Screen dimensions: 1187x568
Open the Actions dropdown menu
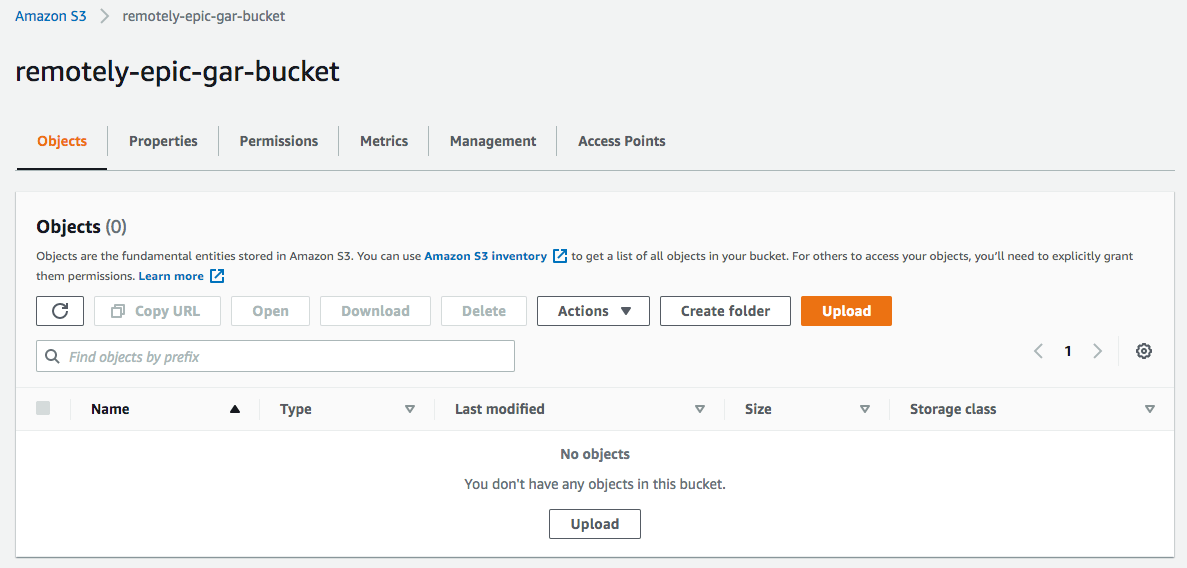[x=594, y=311]
